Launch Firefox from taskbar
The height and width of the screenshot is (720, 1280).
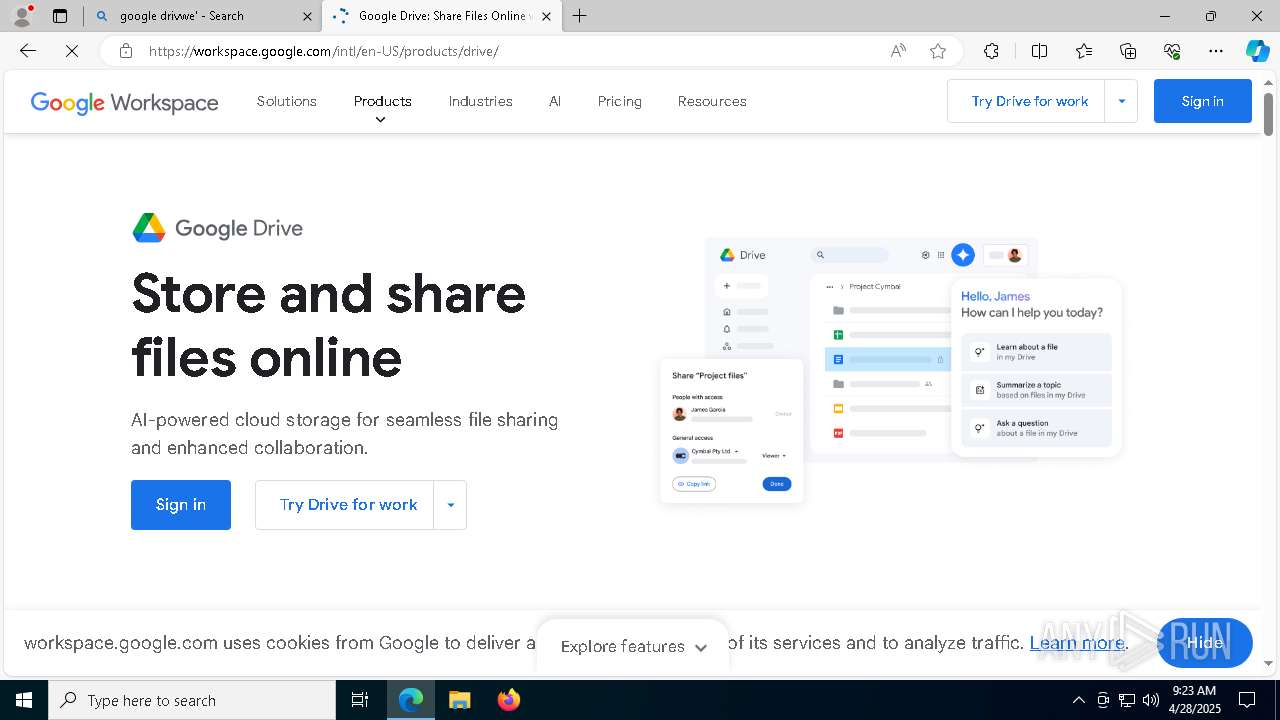point(508,700)
